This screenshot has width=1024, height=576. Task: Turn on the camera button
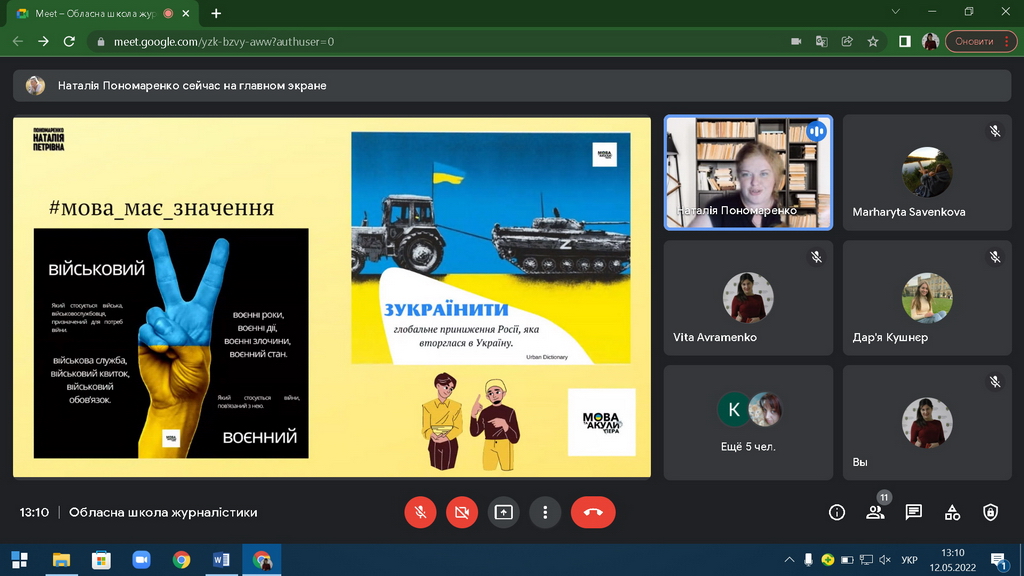tap(462, 513)
